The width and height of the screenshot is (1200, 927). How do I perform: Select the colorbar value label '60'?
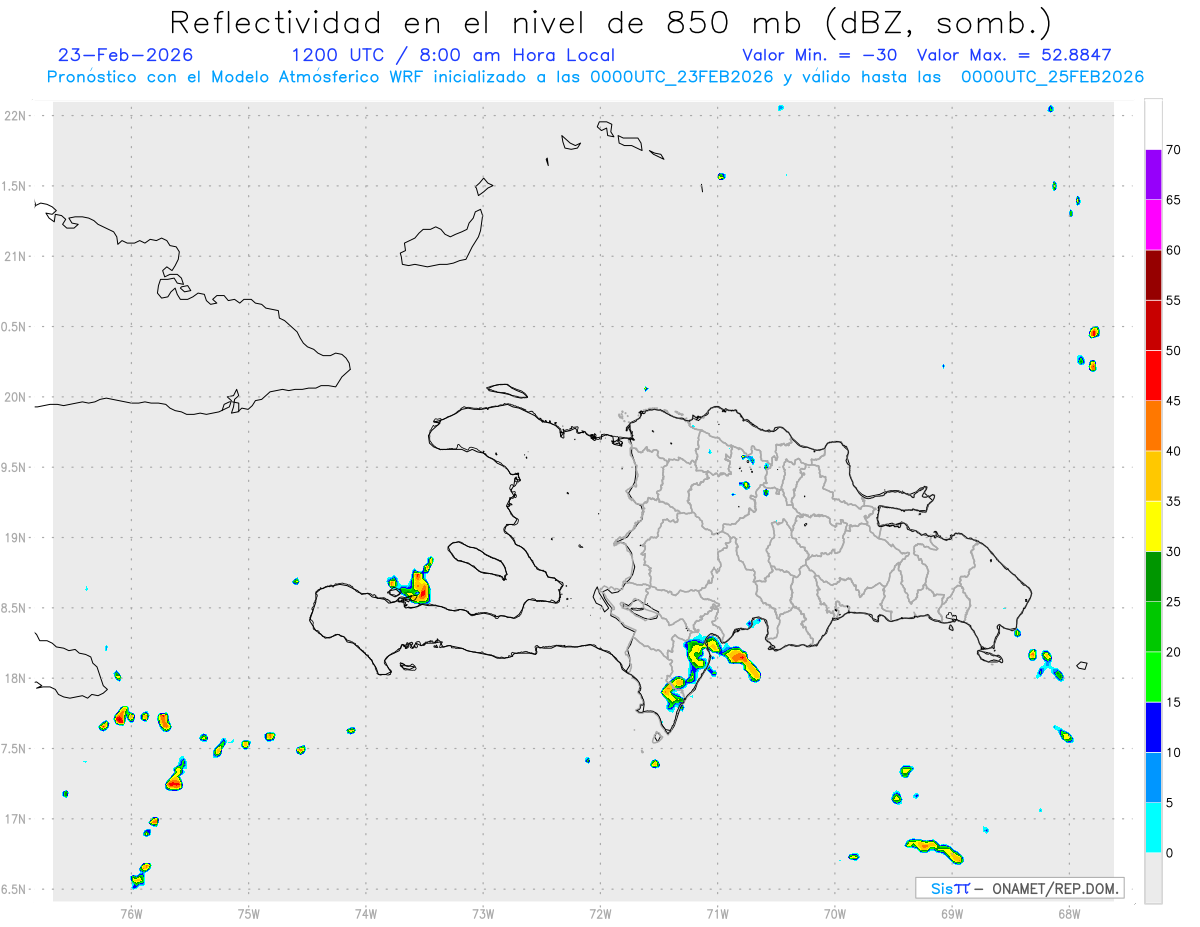(1173, 250)
